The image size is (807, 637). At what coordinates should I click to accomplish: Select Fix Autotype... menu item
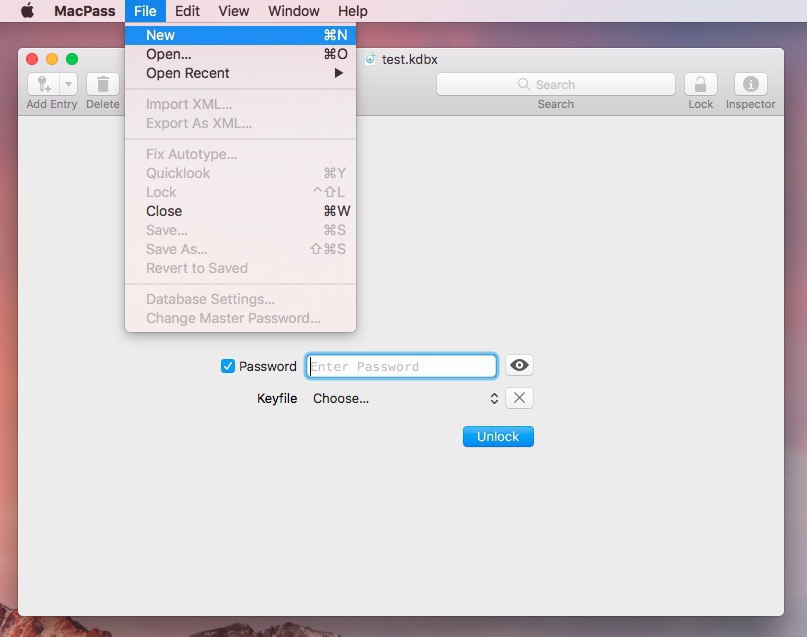[240, 154]
